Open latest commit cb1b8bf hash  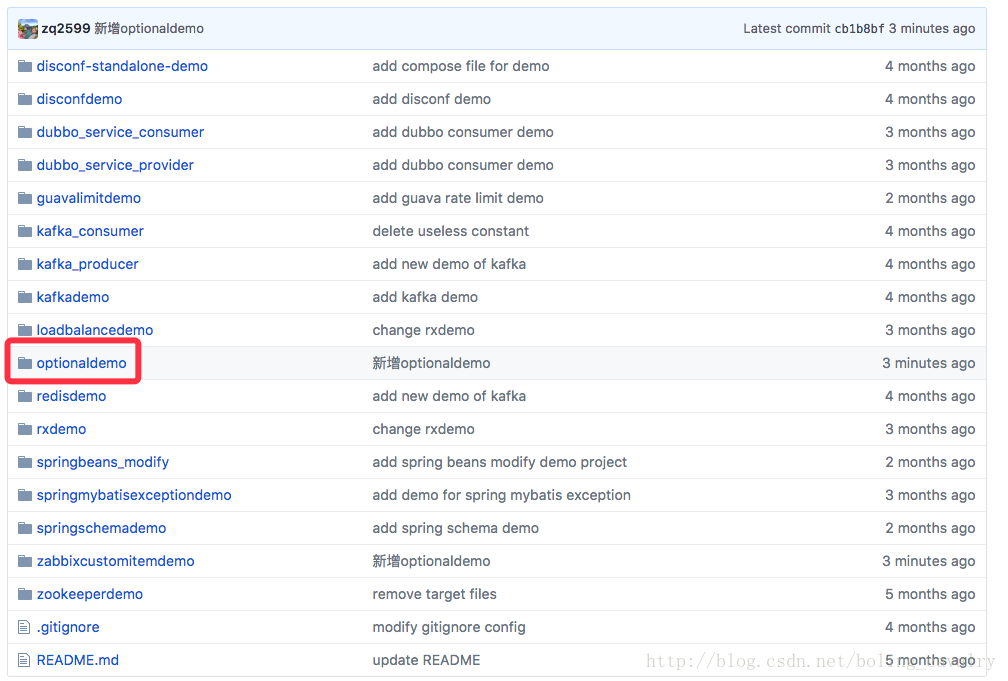859,28
